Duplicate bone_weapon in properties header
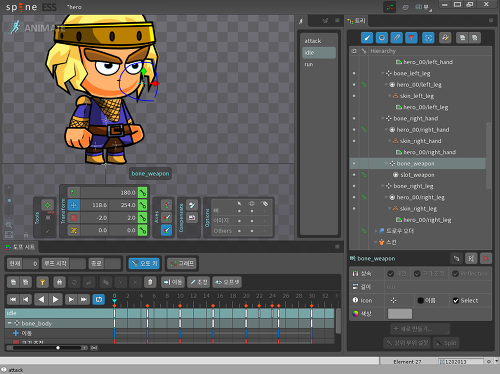Image resolution: width=500 pixels, height=374 pixels. pos(456,258)
